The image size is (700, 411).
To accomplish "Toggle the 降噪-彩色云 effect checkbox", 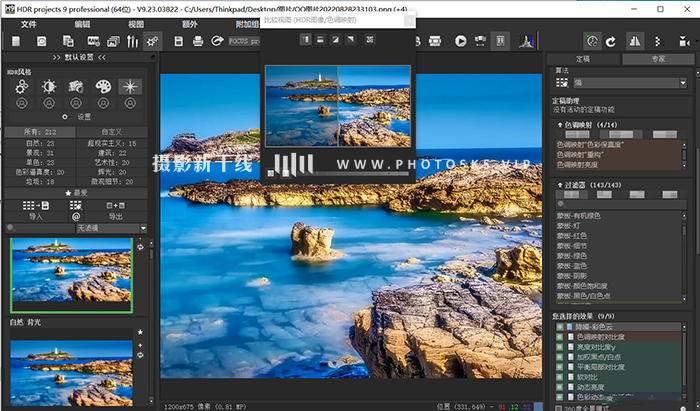I will [x=559, y=327].
